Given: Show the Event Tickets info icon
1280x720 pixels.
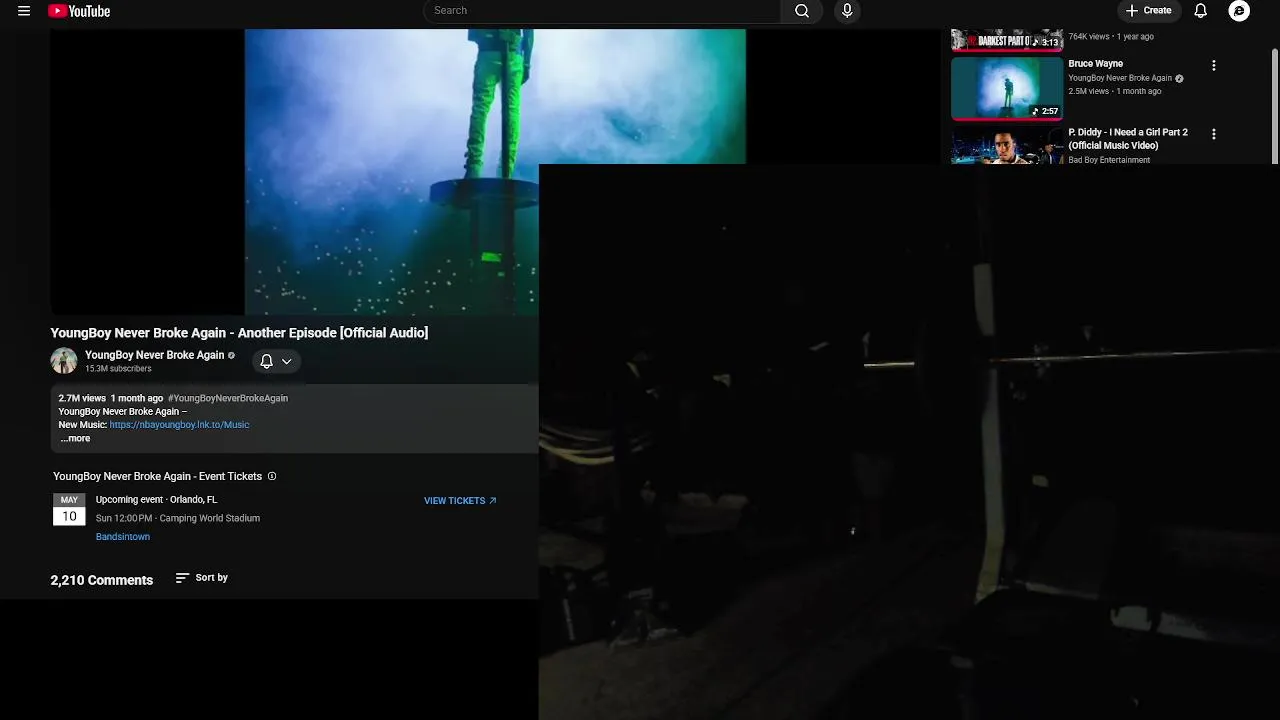Looking at the screenshot, I should [272, 476].
